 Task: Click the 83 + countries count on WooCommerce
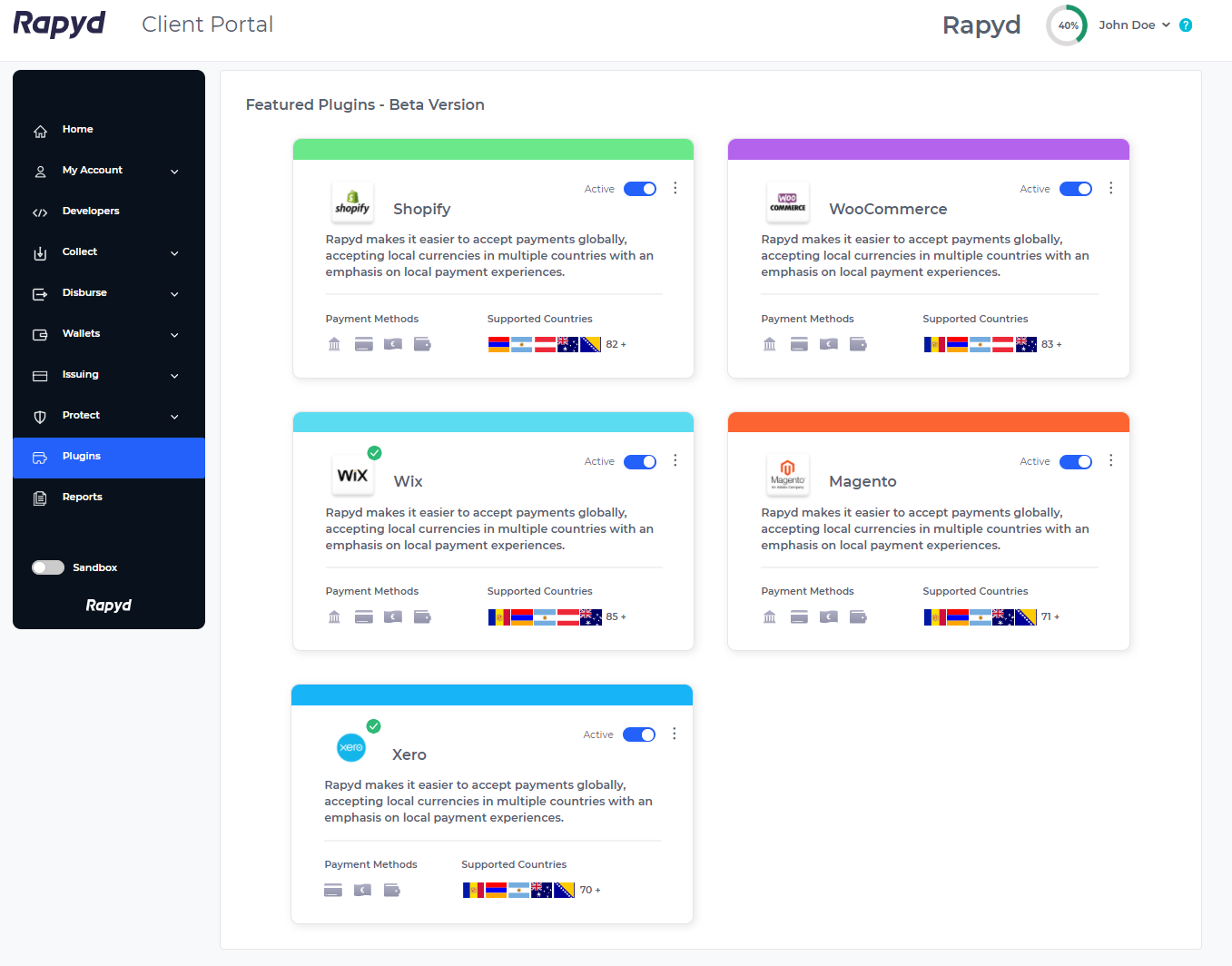tap(1051, 344)
